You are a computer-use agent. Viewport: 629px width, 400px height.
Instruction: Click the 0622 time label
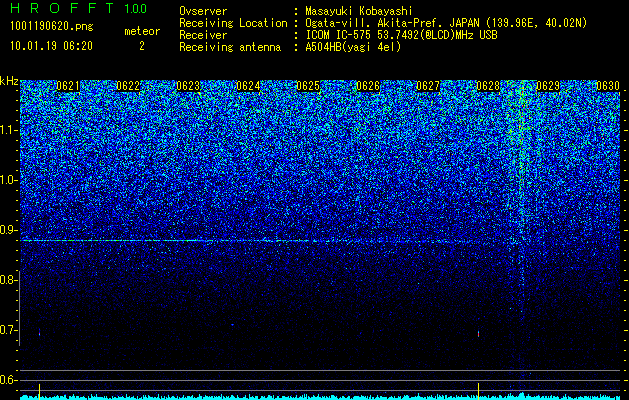click(128, 86)
